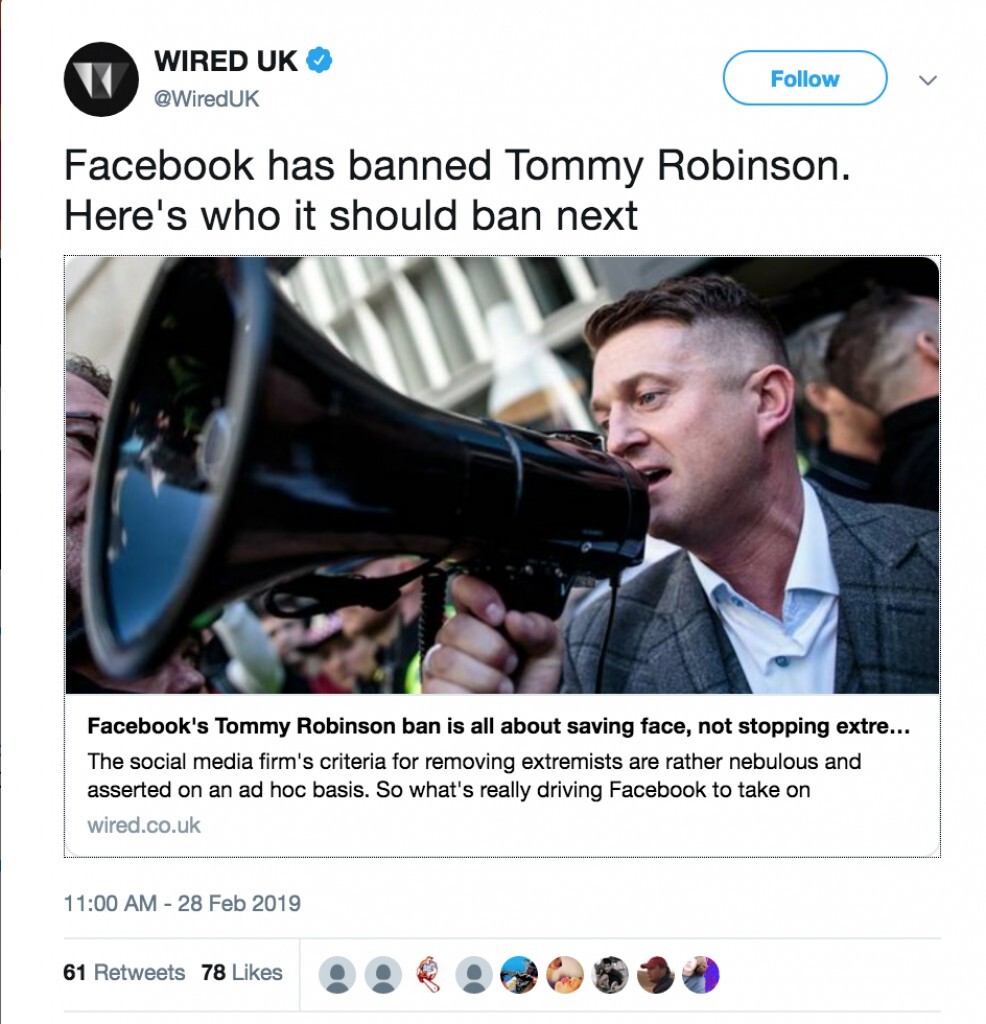Image resolution: width=986 pixels, height=1024 pixels.
Task: Click the blue verified badge icon
Action: coord(319,60)
